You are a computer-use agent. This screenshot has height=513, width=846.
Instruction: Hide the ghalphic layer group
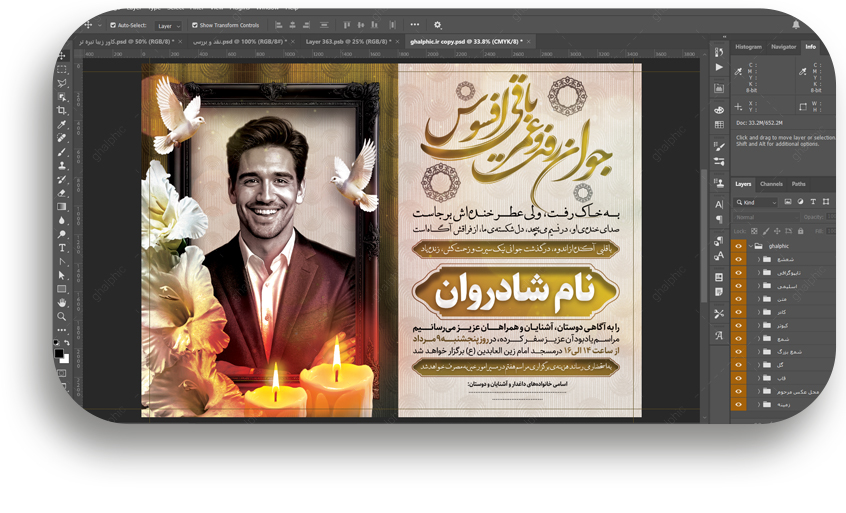pos(739,245)
